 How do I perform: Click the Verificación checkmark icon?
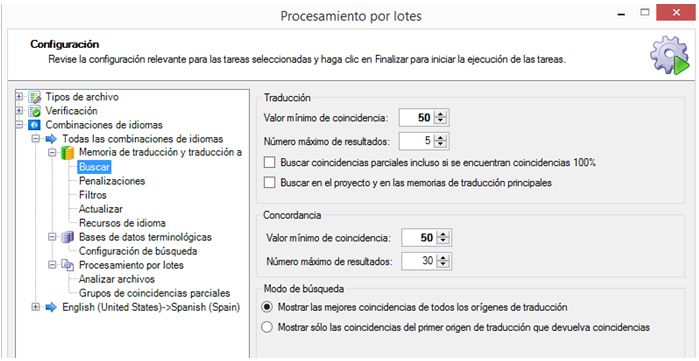[x=34, y=111]
